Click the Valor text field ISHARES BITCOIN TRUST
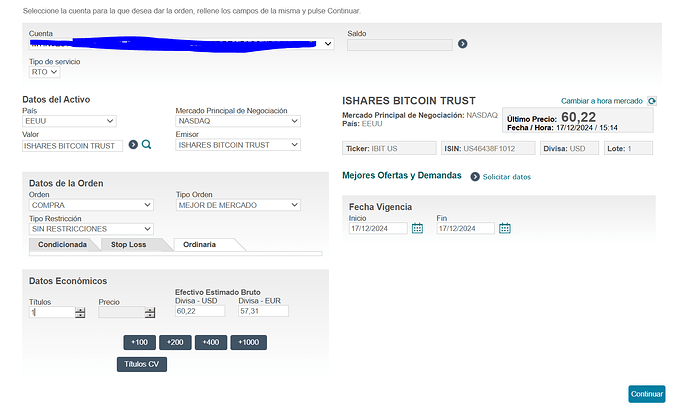Image resolution: width=690 pixels, height=408 pixels. coord(73,146)
